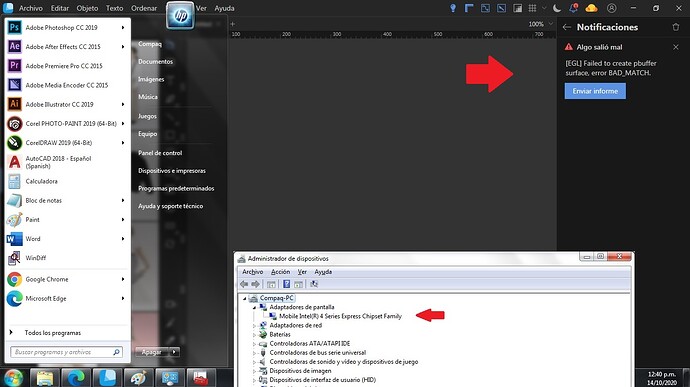This screenshot has width=690, height=387.
Task: Open Windows Explorer from taskbar
Action: [45, 378]
